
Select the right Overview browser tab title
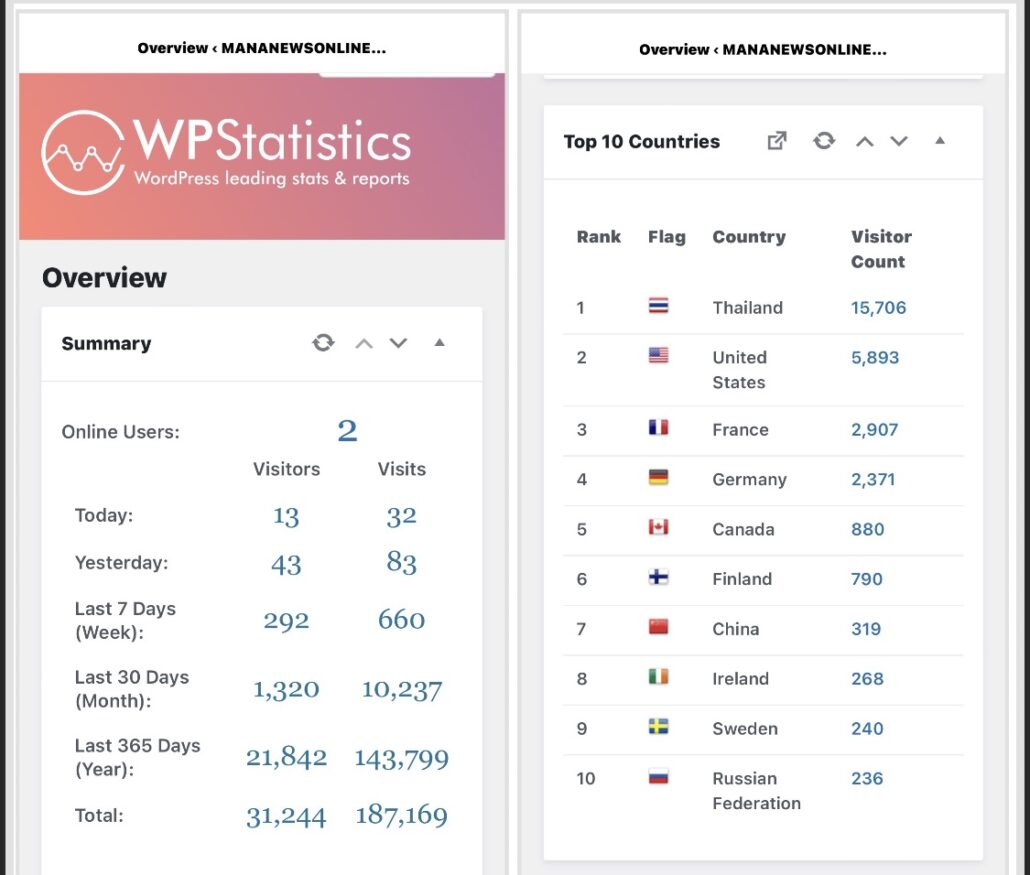coord(763,49)
